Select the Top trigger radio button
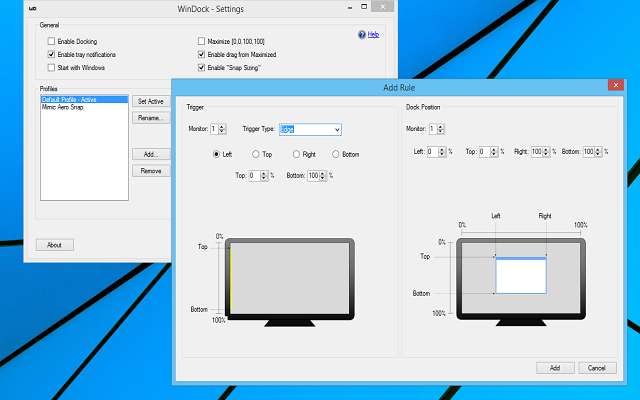This screenshot has width=640, height=400. pos(256,154)
